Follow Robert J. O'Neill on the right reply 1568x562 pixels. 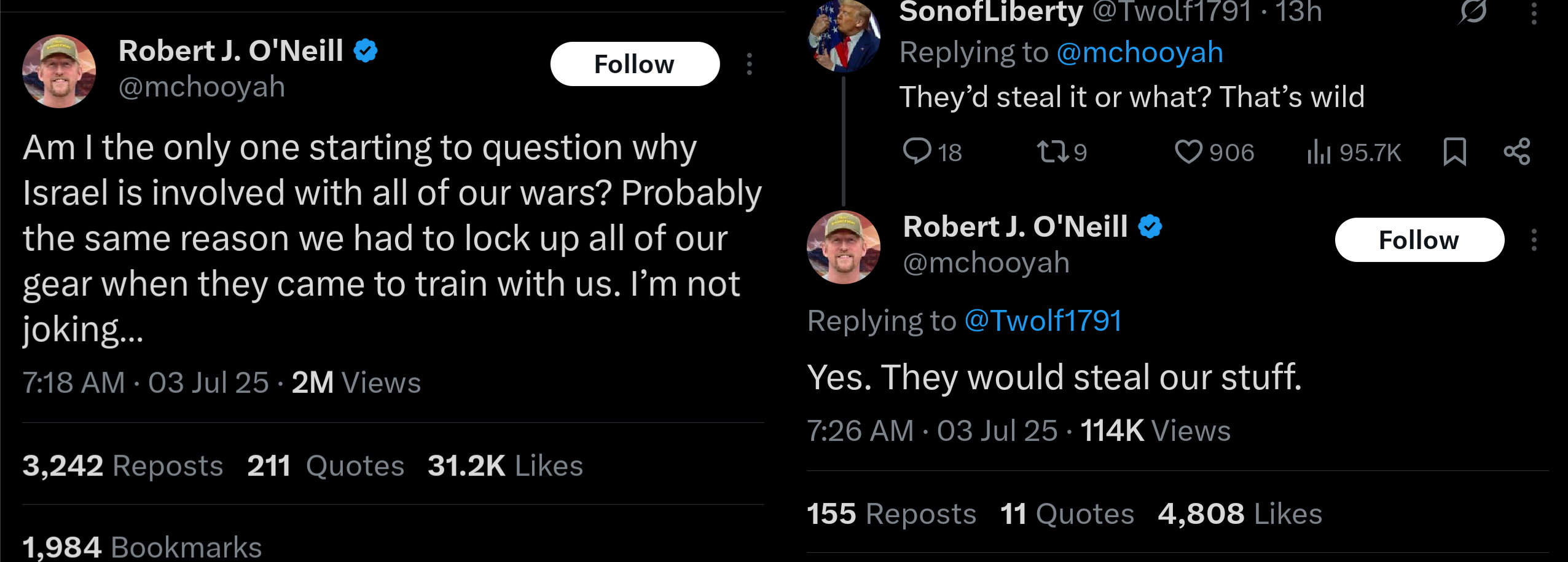(1419, 240)
